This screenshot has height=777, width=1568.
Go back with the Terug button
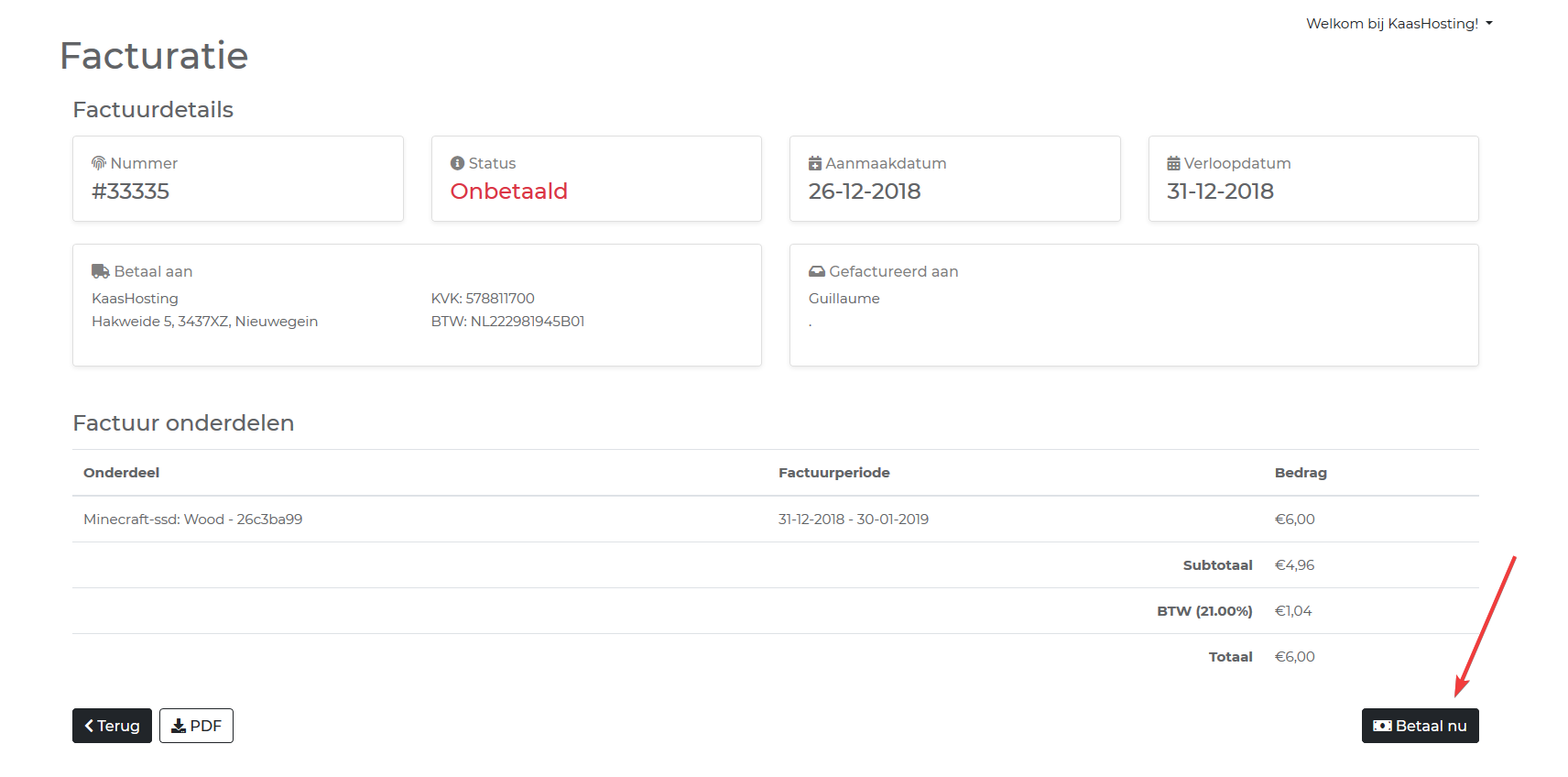click(112, 726)
